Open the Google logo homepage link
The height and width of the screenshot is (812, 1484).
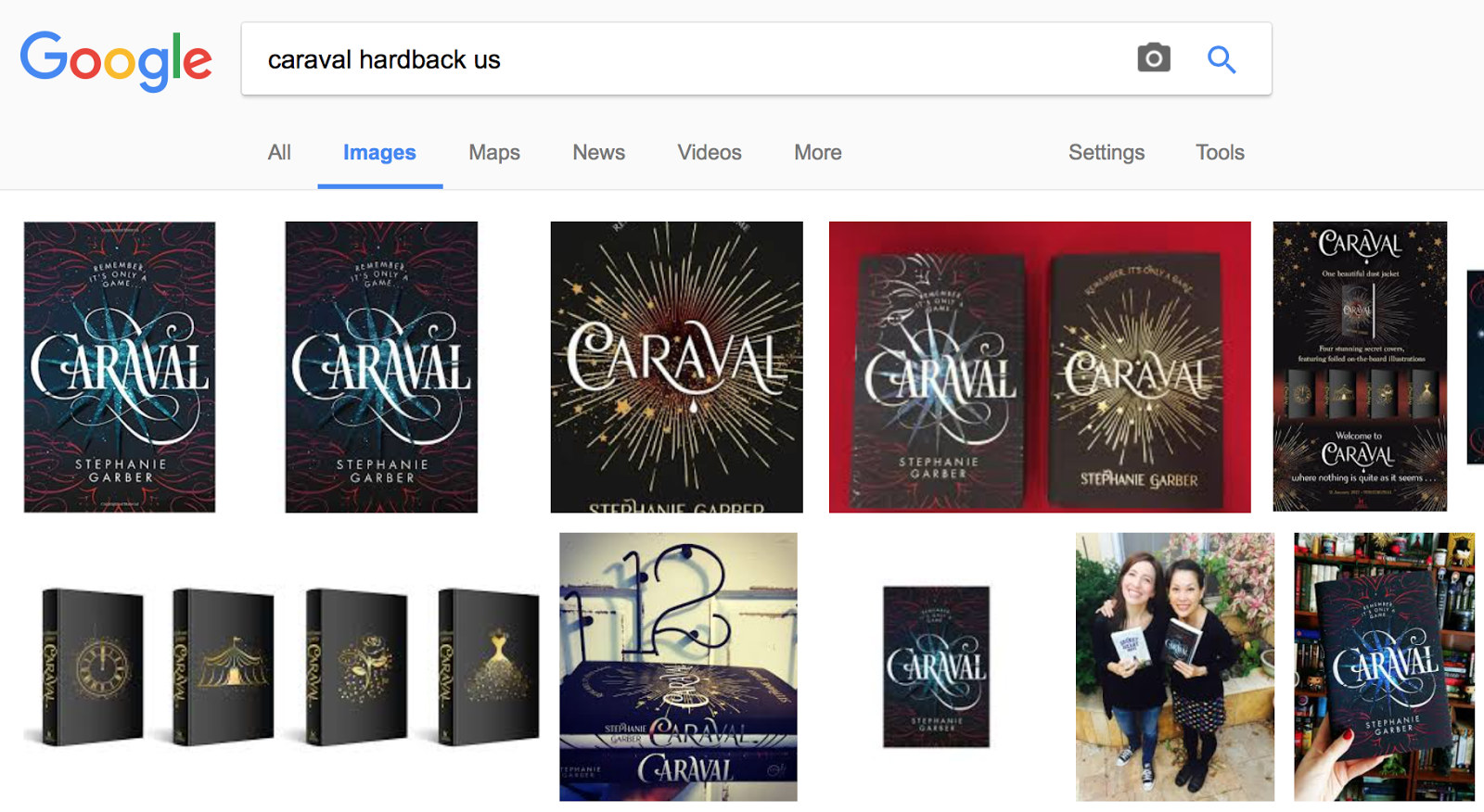click(x=116, y=60)
